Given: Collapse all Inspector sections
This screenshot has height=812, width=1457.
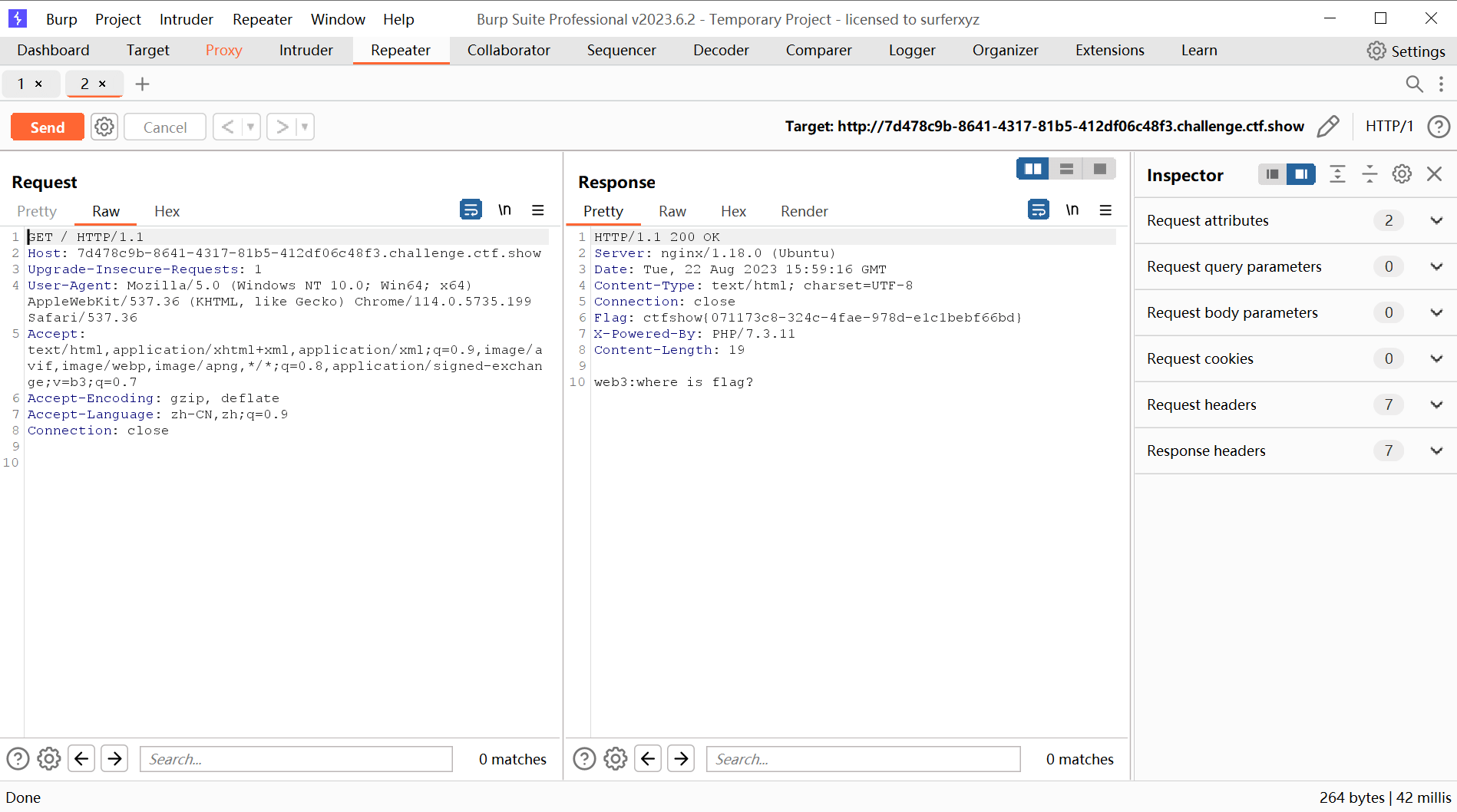Looking at the screenshot, I should click(1369, 174).
